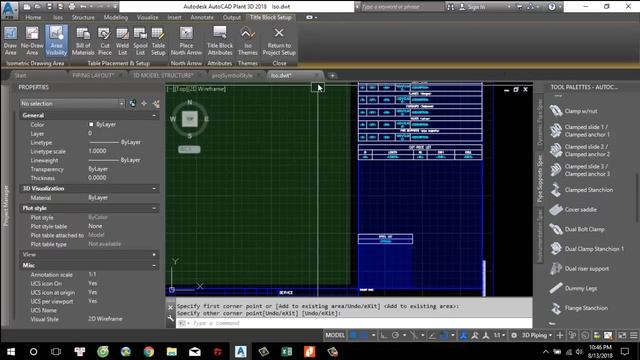640x360 pixels.
Task: Open Title Block Attributes
Action: click(x=220, y=41)
